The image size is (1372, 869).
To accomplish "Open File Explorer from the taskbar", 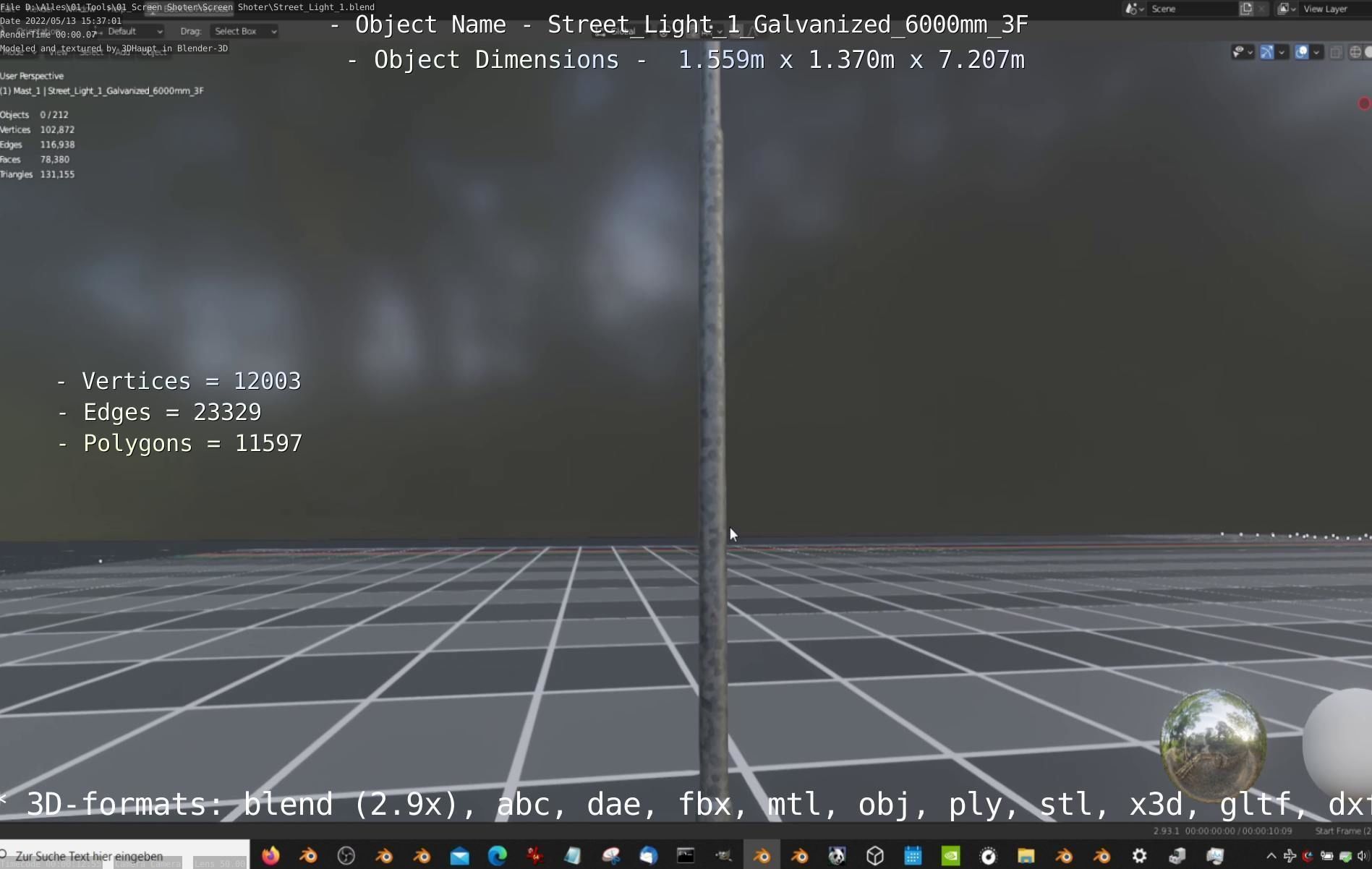I will [x=1026, y=856].
